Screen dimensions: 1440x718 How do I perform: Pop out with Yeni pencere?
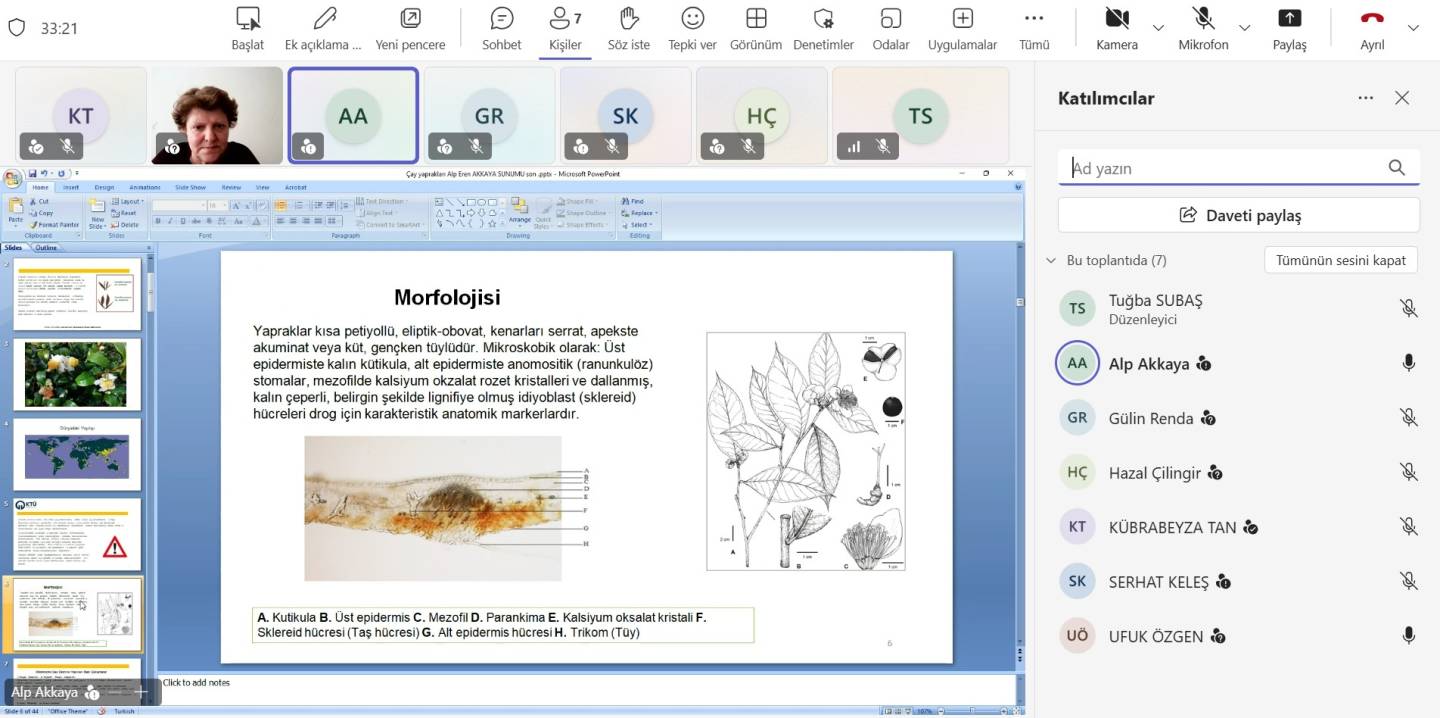[x=410, y=28]
